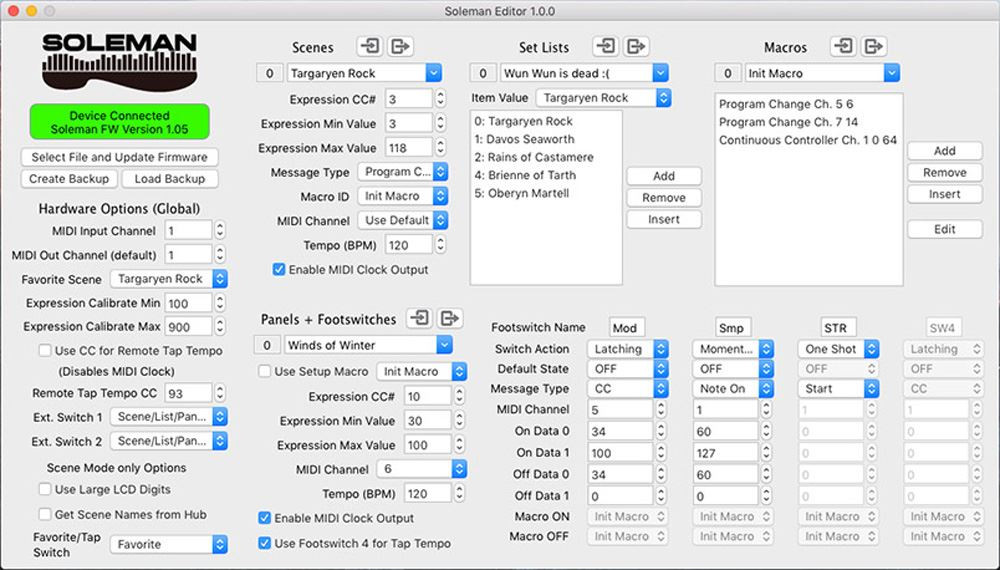This screenshot has width=1000, height=570.
Task: Click the Panels + Footswitches export icon
Action: [x=451, y=318]
